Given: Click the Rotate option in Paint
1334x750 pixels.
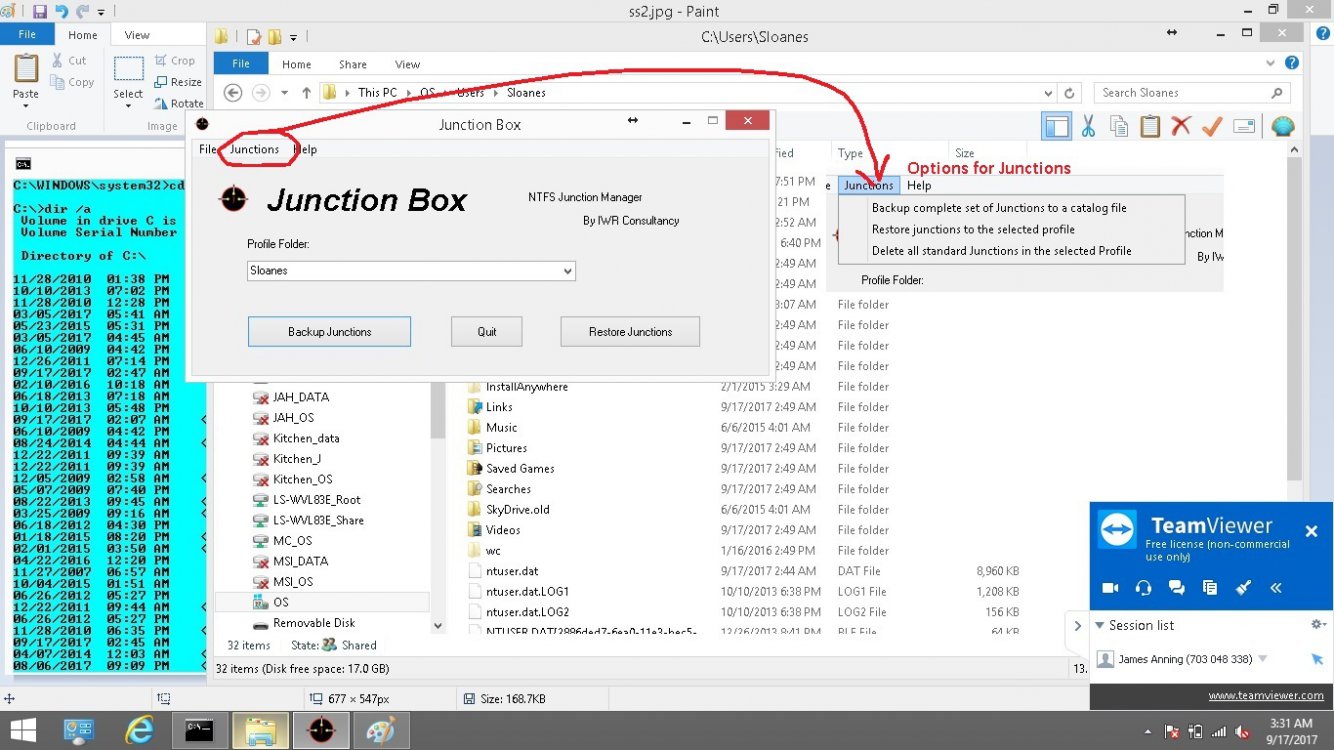Looking at the screenshot, I should (179, 103).
